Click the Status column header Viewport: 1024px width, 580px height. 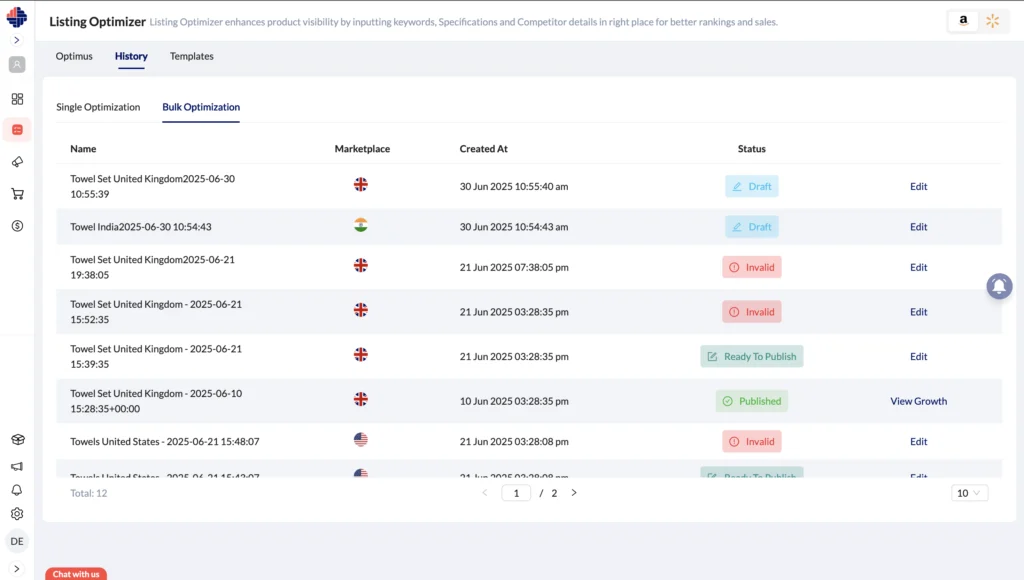[752, 149]
